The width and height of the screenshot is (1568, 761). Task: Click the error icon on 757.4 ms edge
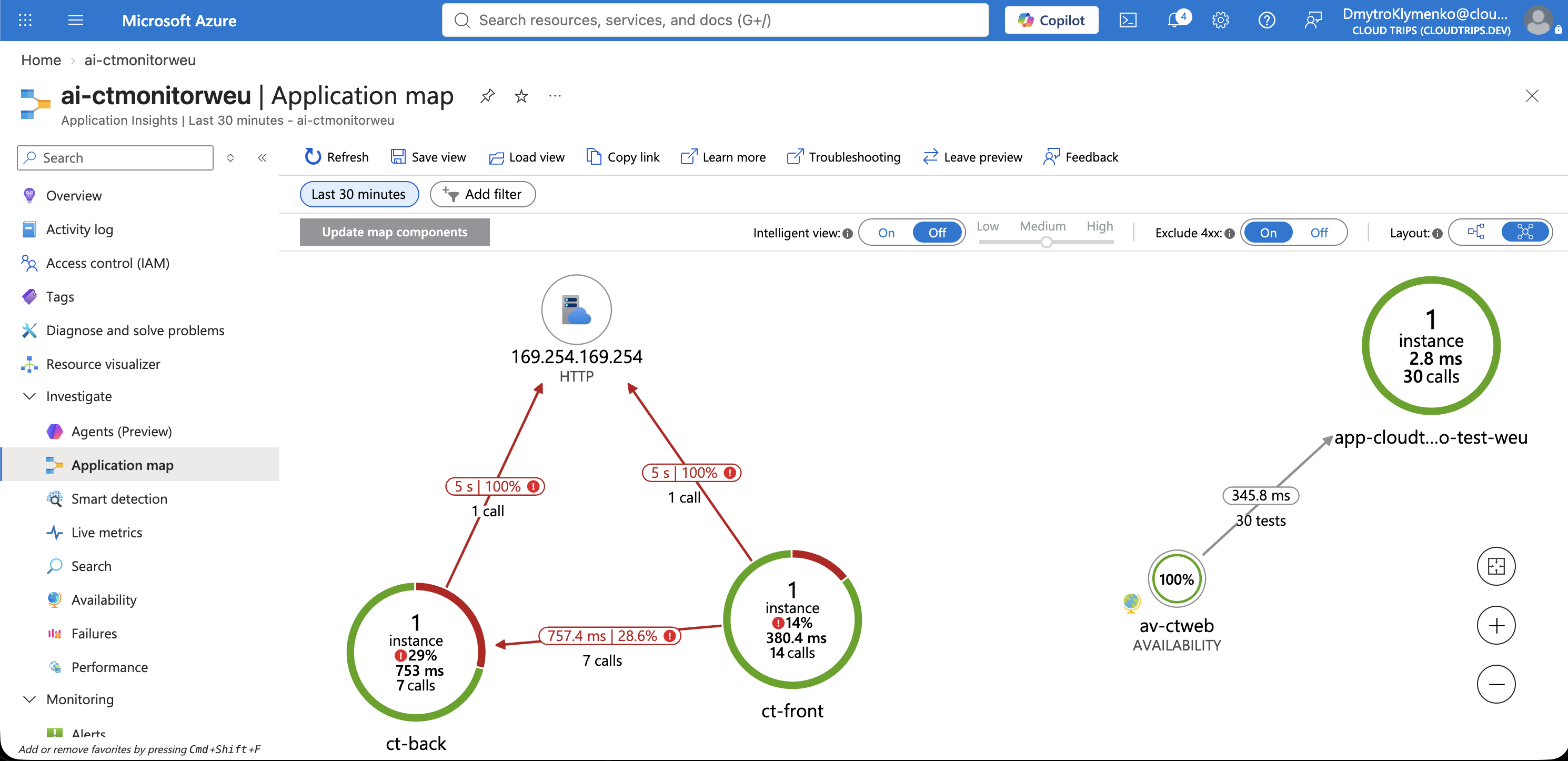pos(670,636)
